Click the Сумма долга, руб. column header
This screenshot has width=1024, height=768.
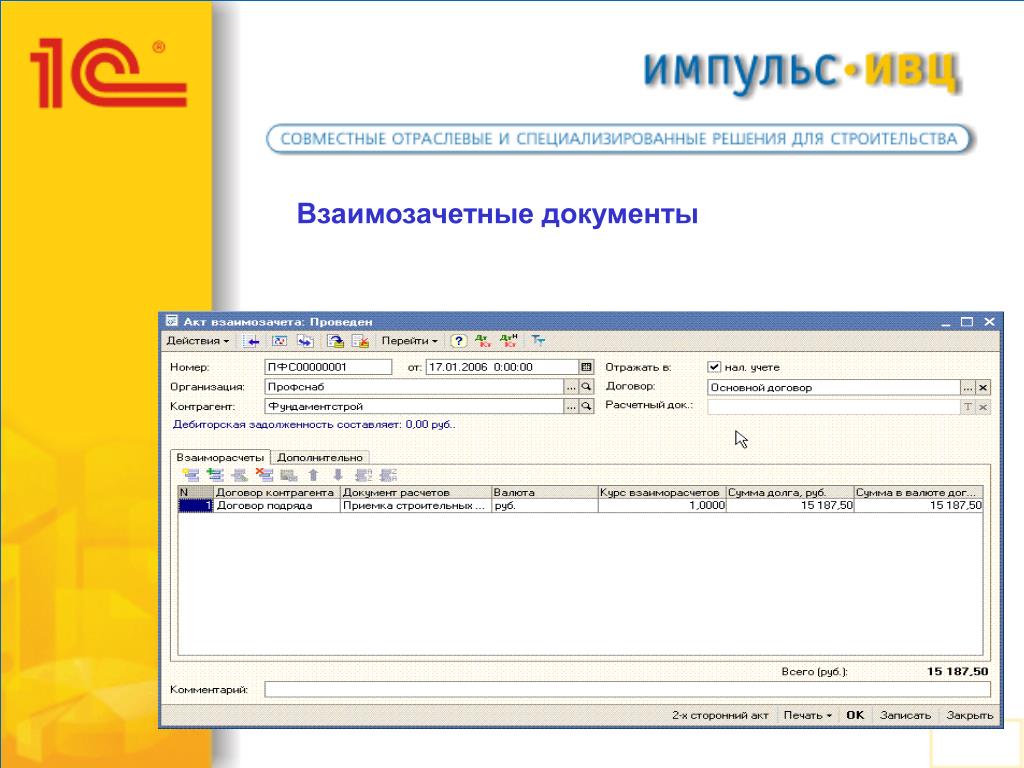[x=790, y=492]
